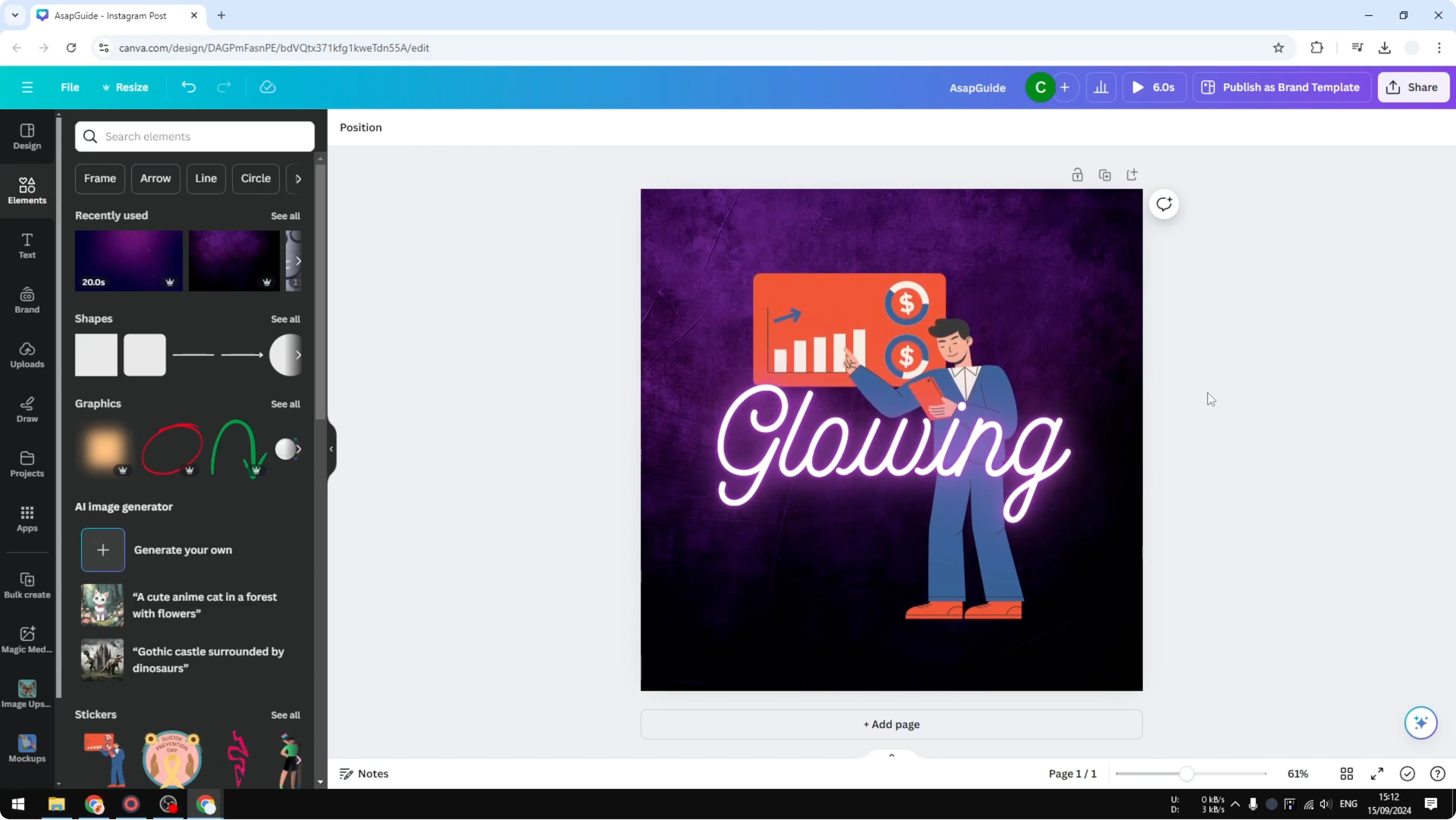Add the square shape
This screenshot has height=820, width=1456.
[x=96, y=355]
